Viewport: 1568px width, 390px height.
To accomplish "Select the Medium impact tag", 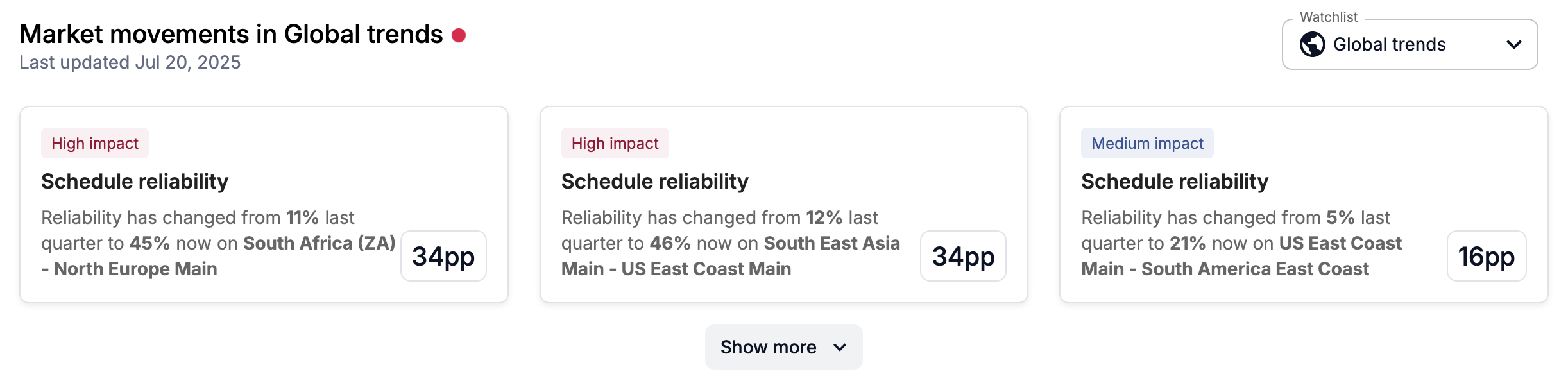I will pyautogui.click(x=1147, y=143).
